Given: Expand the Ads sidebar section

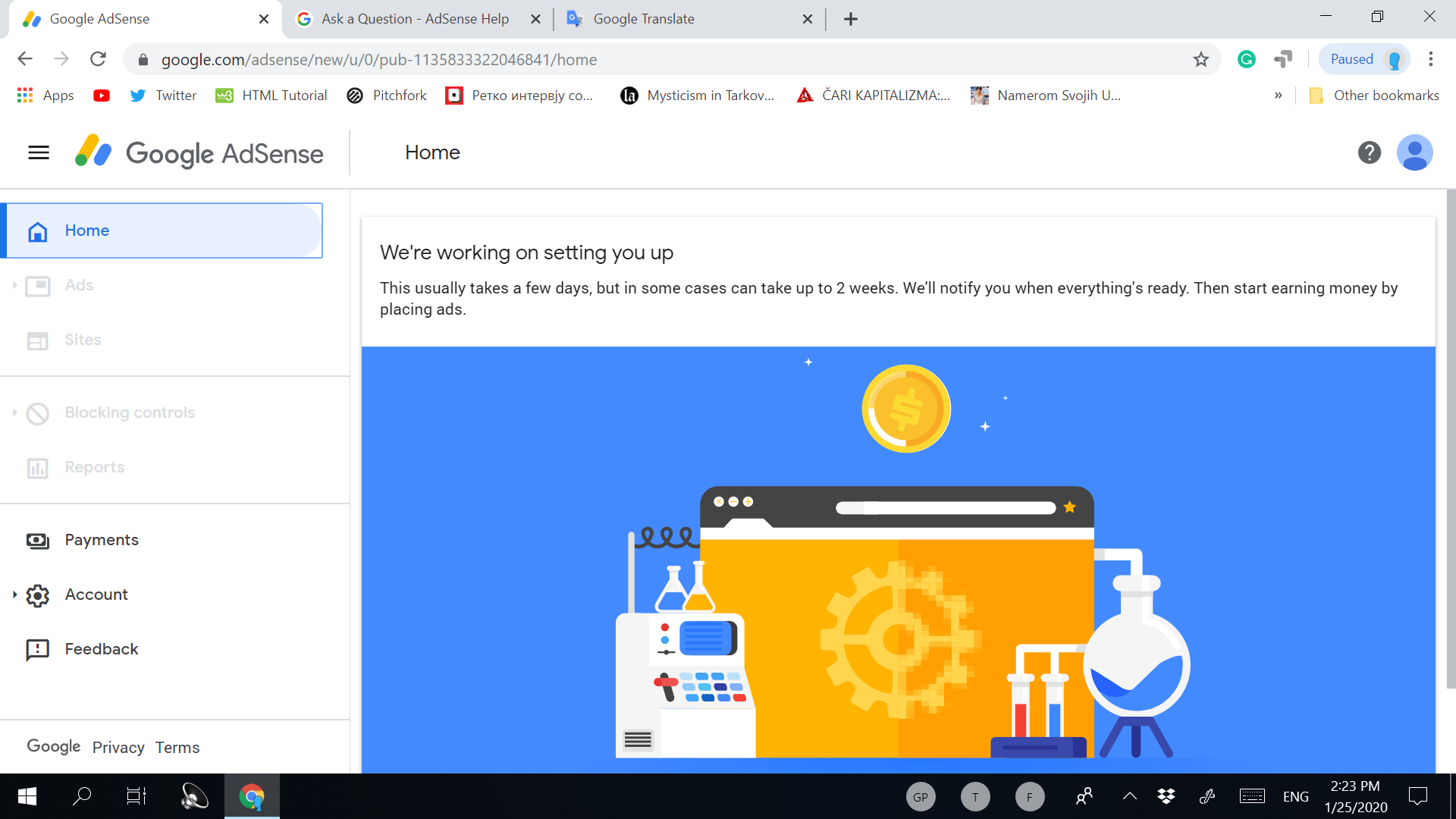Looking at the screenshot, I should [x=79, y=285].
